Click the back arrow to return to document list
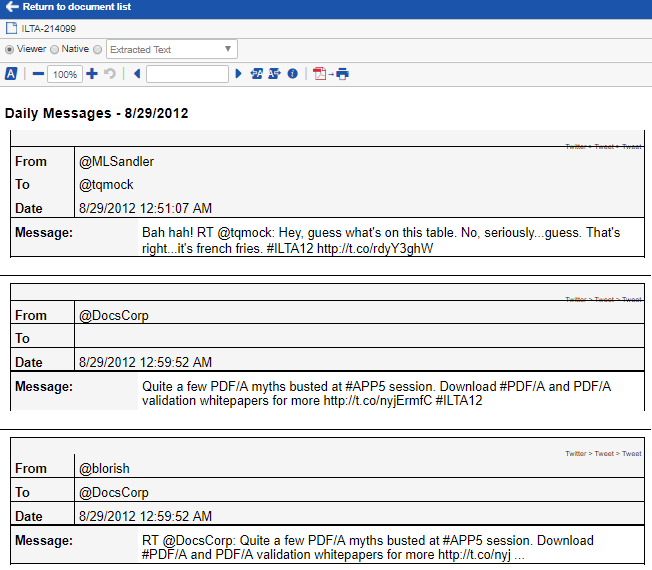The height and width of the screenshot is (570, 652). click(x=11, y=7)
